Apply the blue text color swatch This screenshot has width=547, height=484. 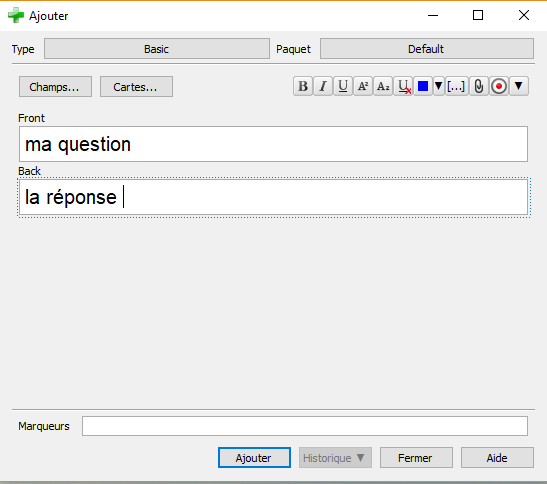[x=423, y=86]
